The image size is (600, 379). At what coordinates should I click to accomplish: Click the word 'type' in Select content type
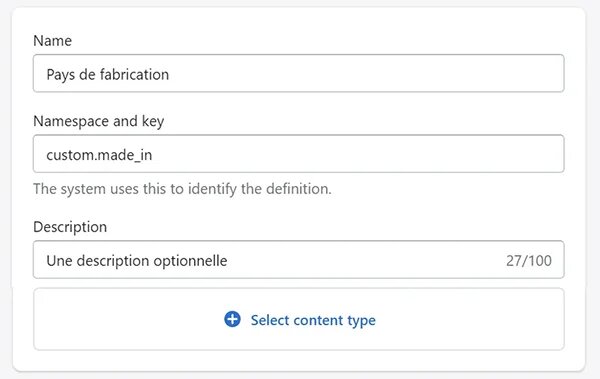tap(361, 321)
